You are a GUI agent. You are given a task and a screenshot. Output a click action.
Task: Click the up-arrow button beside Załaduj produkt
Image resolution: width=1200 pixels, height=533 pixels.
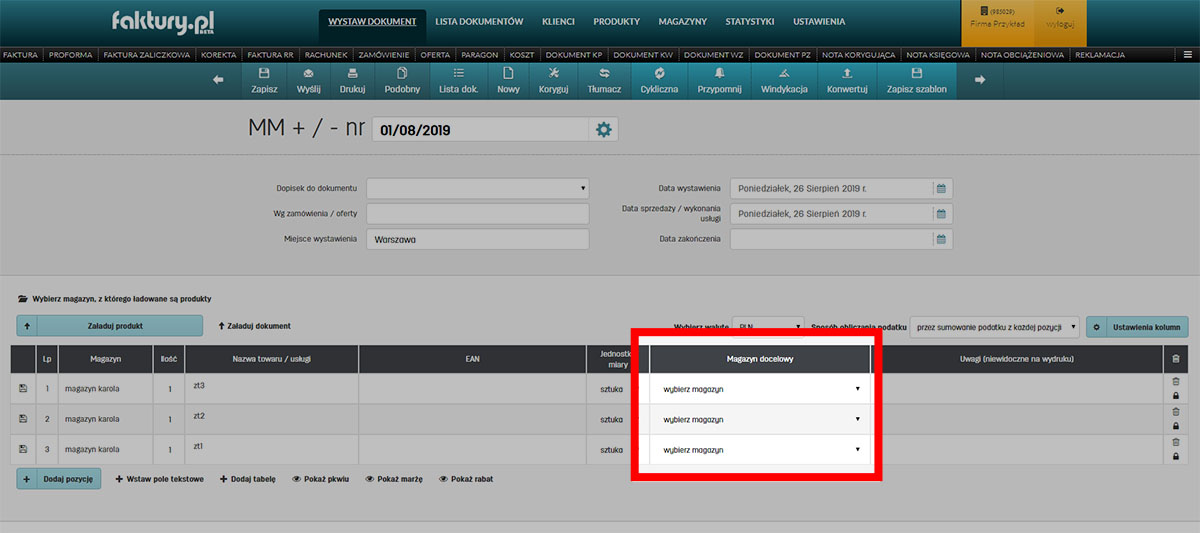click(x=27, y=326)
